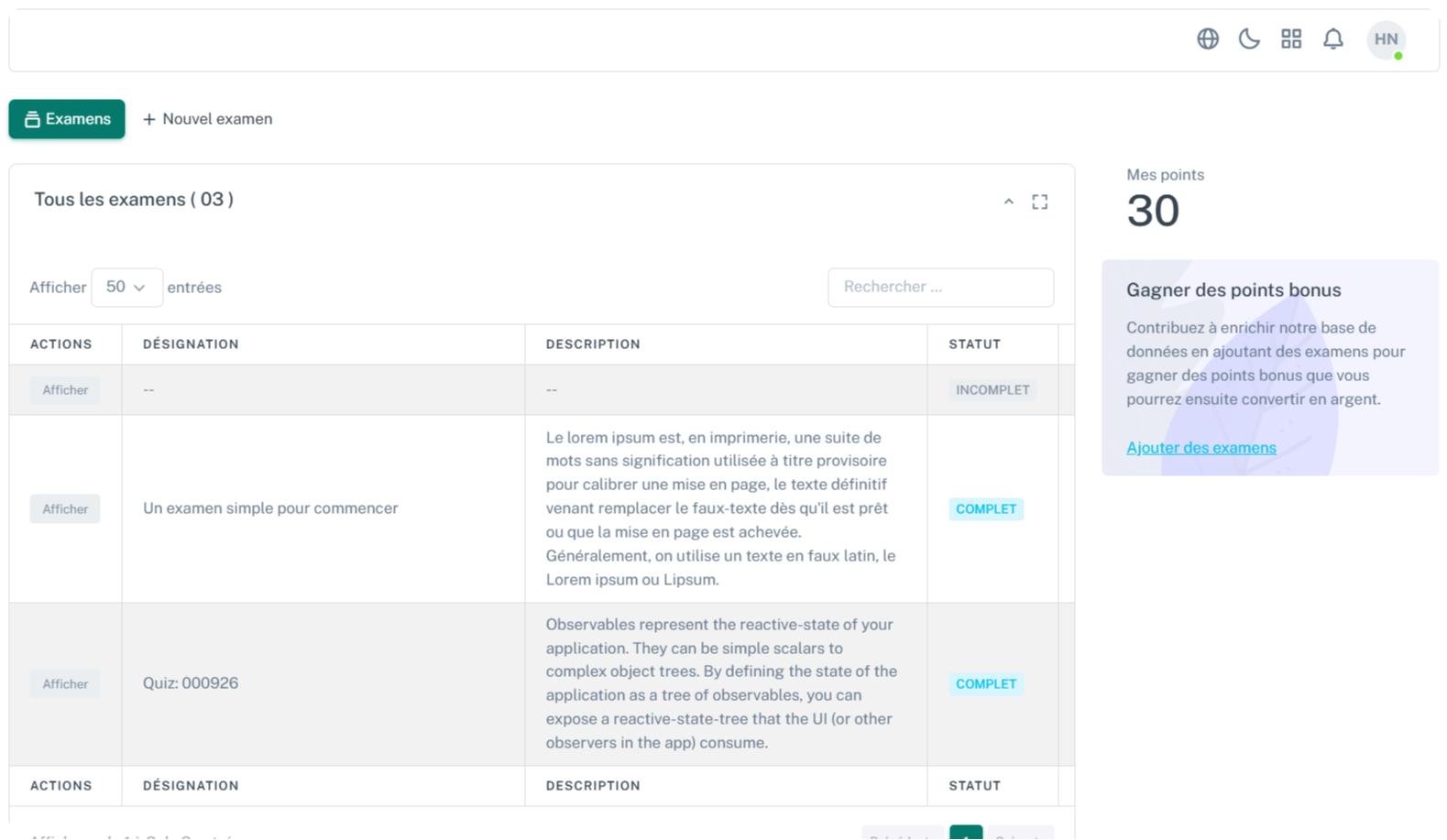Select the Examens tab
1447x840 pixels.
tap(67, 119)
